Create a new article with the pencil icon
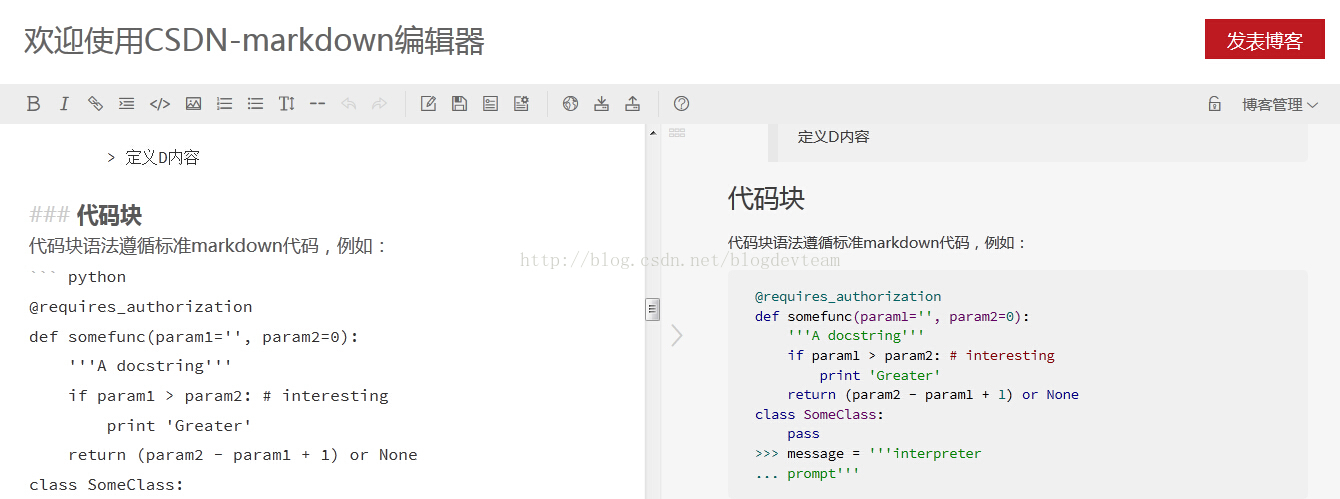 point(428,104)
